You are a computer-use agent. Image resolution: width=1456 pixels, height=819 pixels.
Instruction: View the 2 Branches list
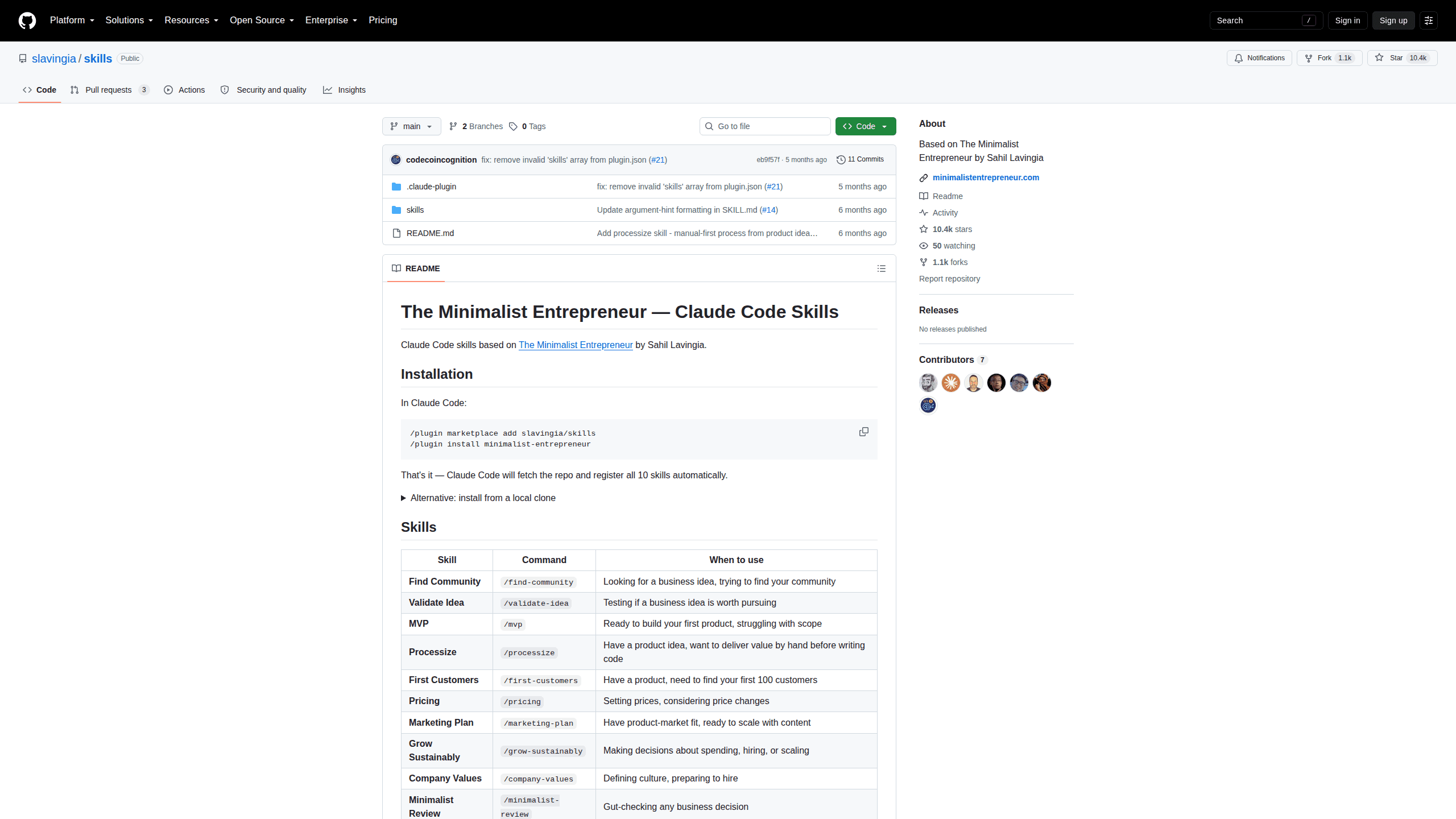(476, 126)
